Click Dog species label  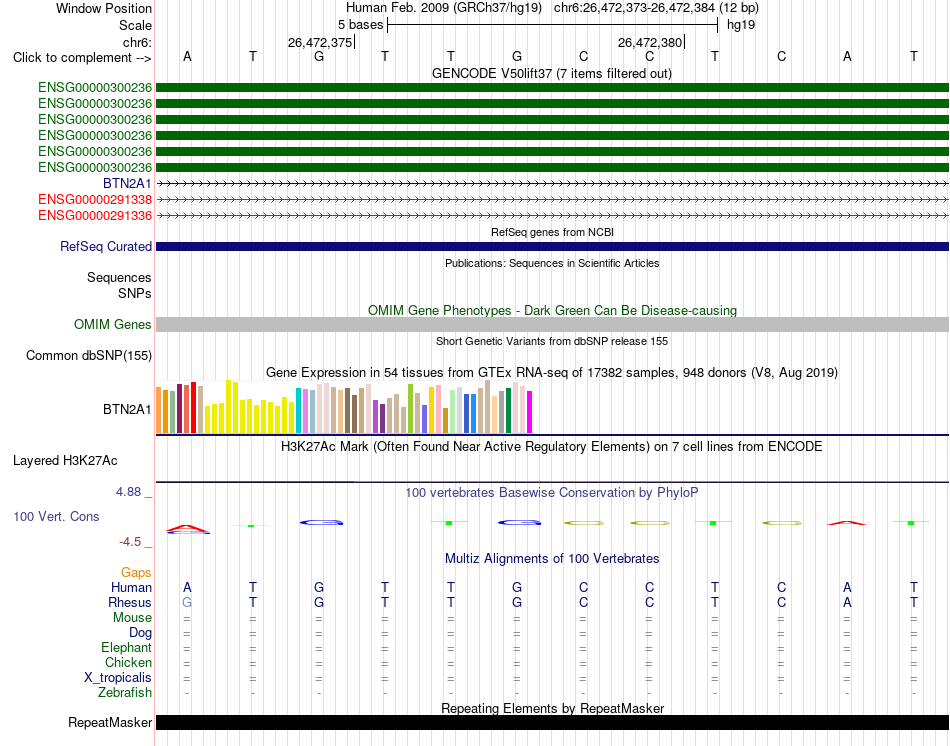[x=141, y=633]
